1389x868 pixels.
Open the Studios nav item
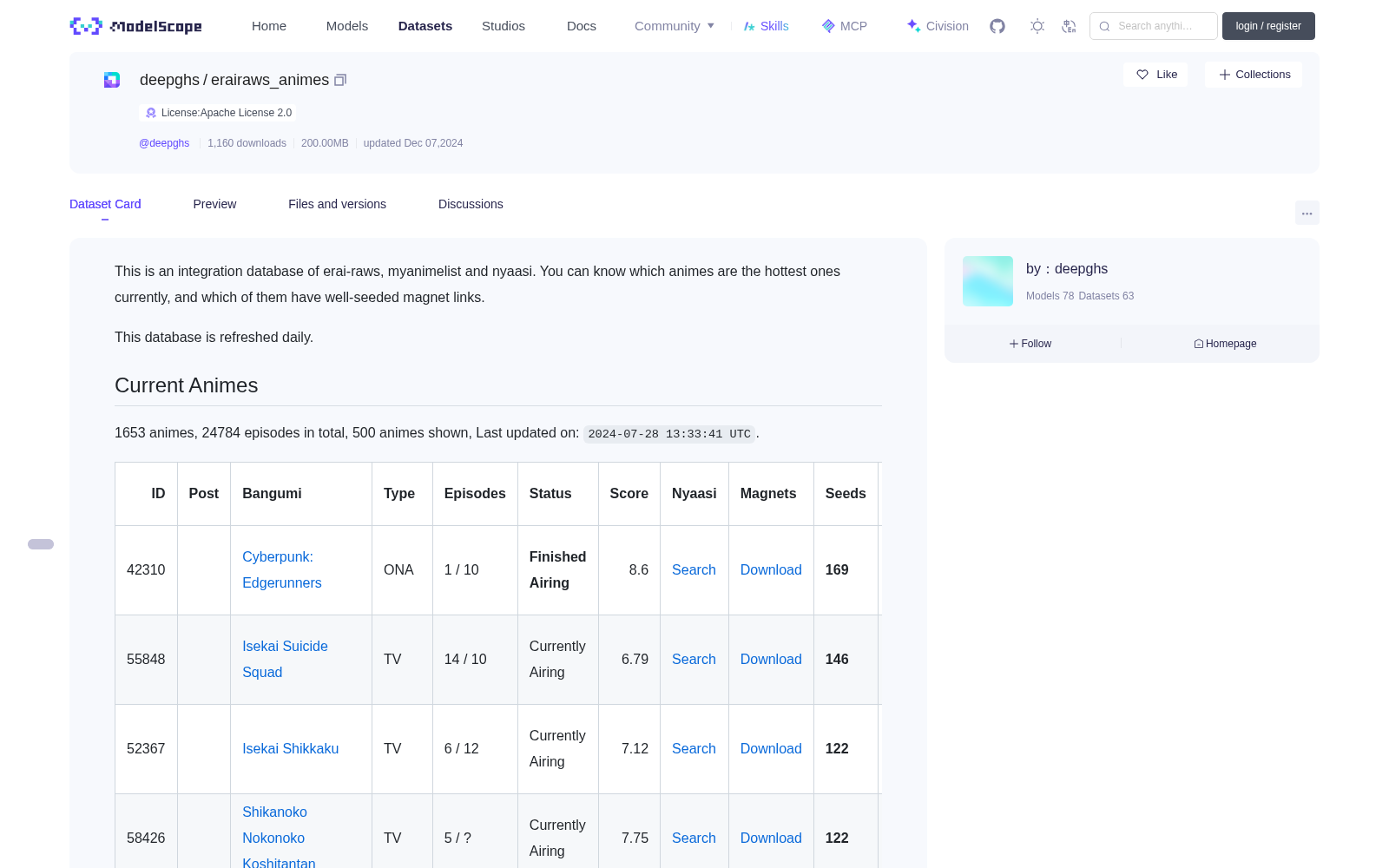tap(504, 26)
